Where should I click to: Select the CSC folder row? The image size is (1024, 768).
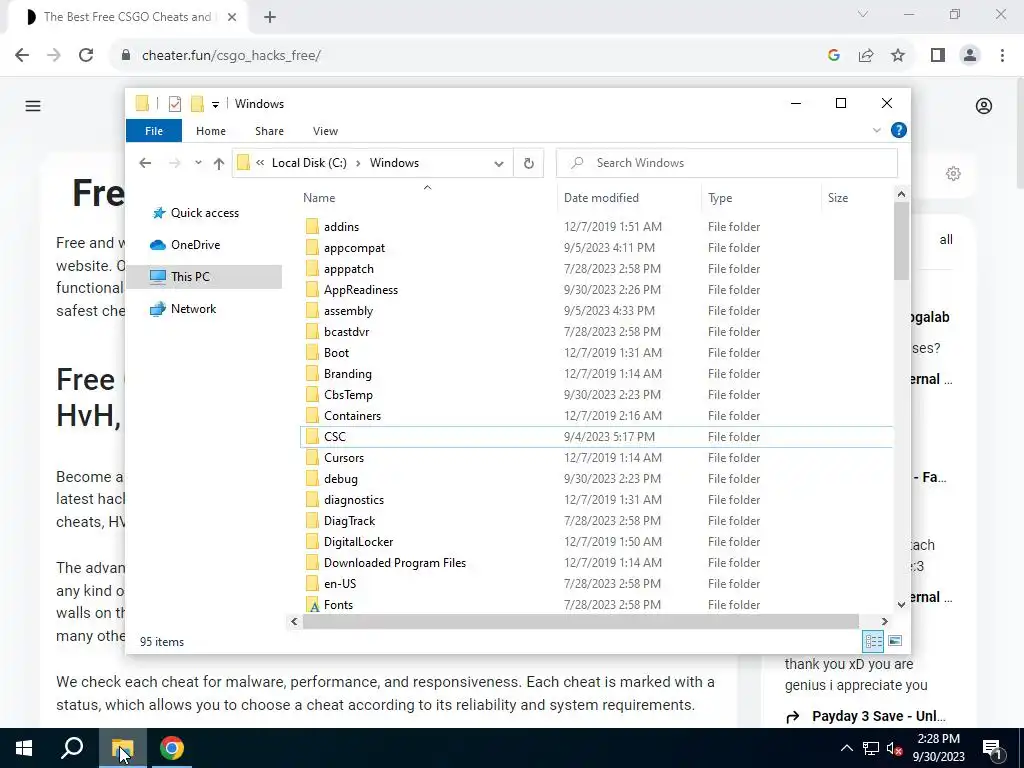pos(596,437)
